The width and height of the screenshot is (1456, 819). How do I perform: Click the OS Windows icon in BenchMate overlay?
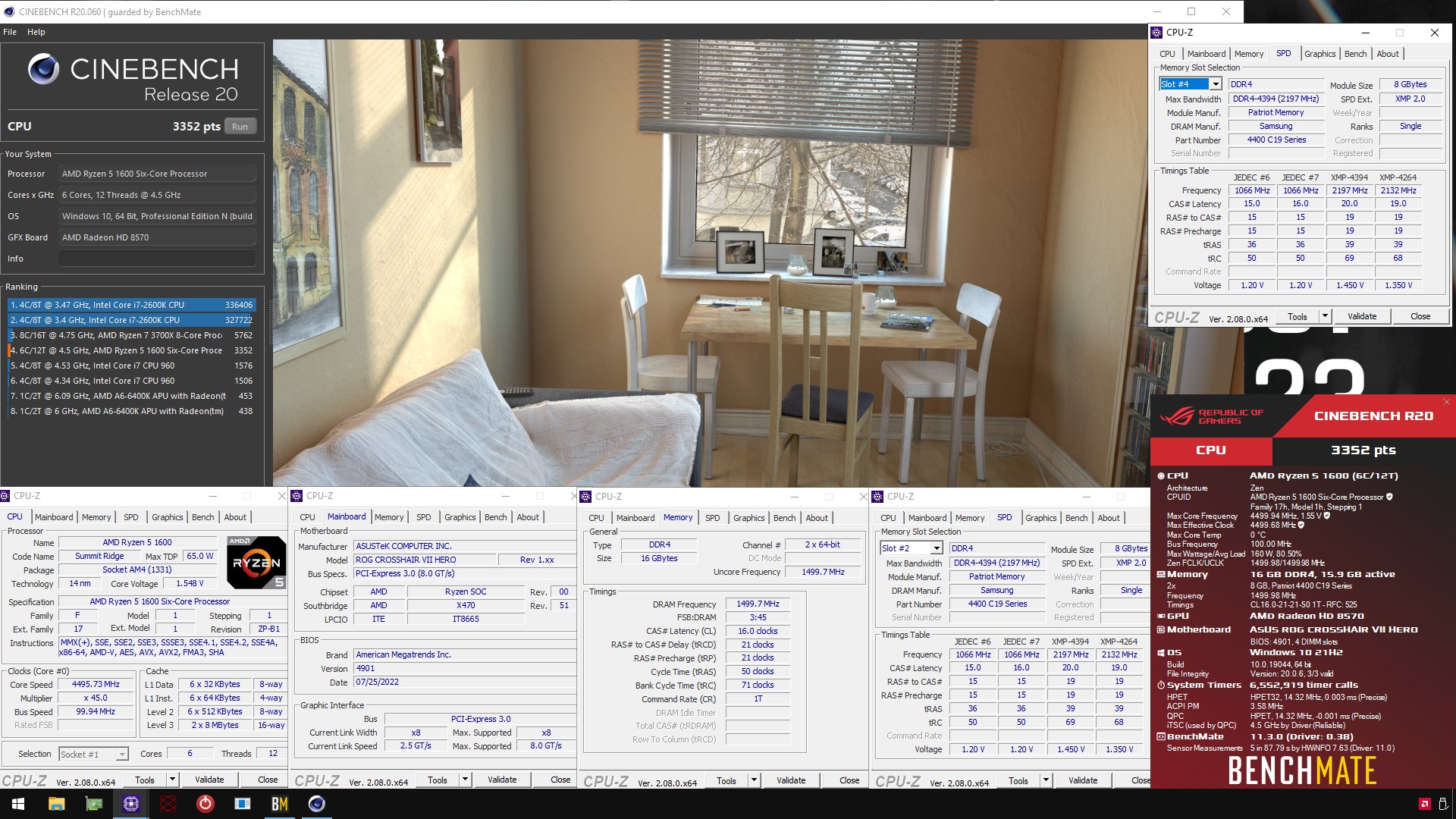tap(1160, 653)
